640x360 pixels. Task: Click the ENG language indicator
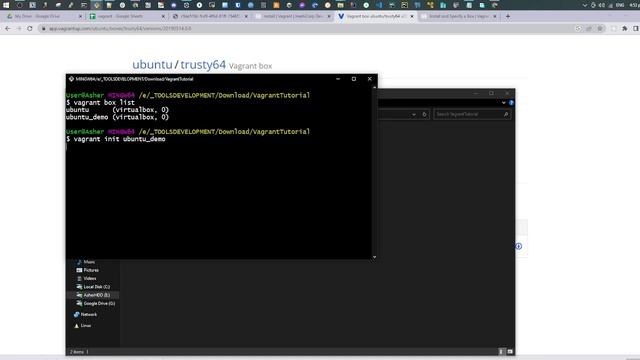click(x=620, y=5)
